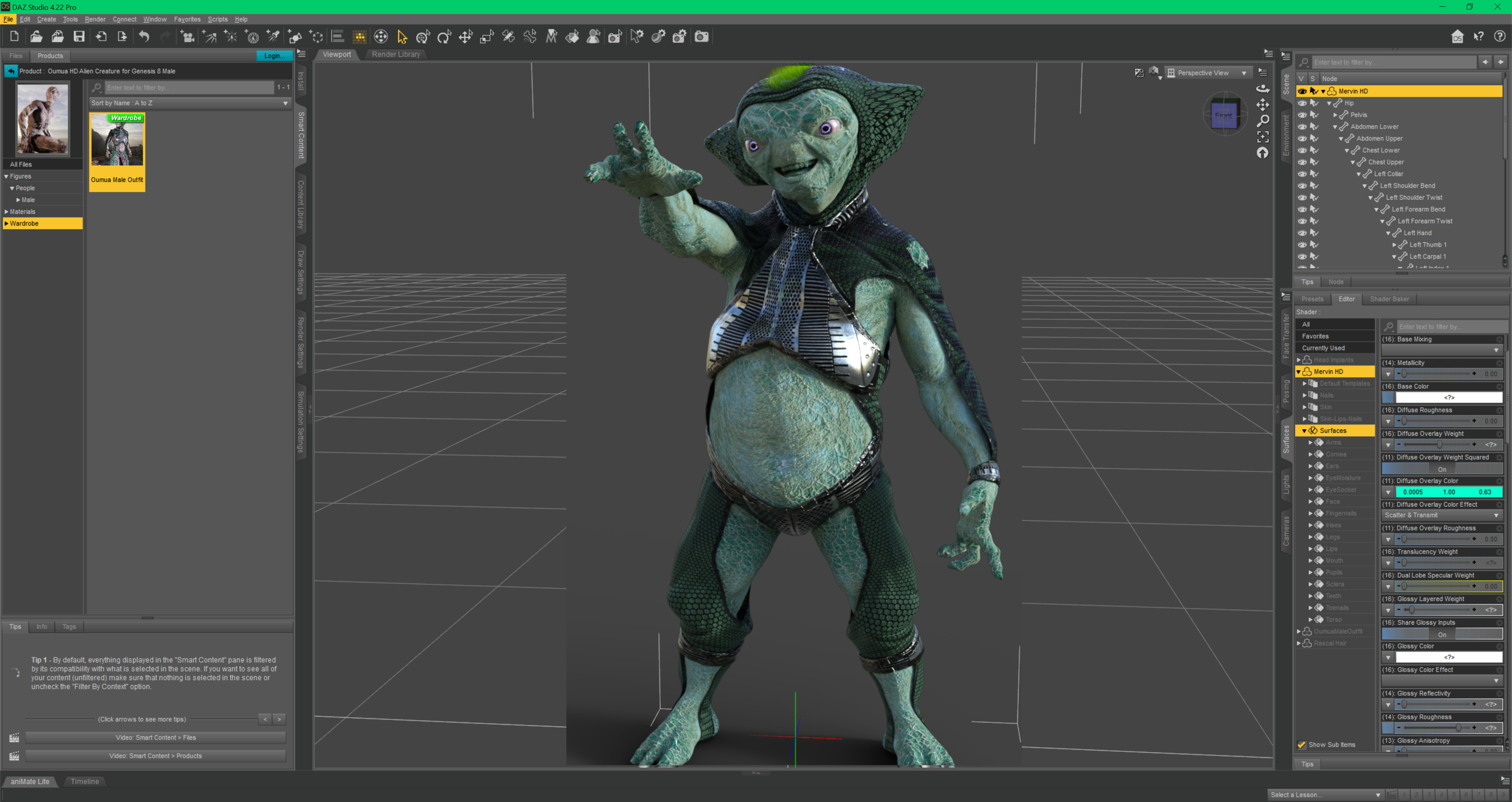The width and height of the screenshot is (1512, 802).
Task: Toggle Diffuse Overlay Weight Squared On switch
Action: [x=1442, y=469]
